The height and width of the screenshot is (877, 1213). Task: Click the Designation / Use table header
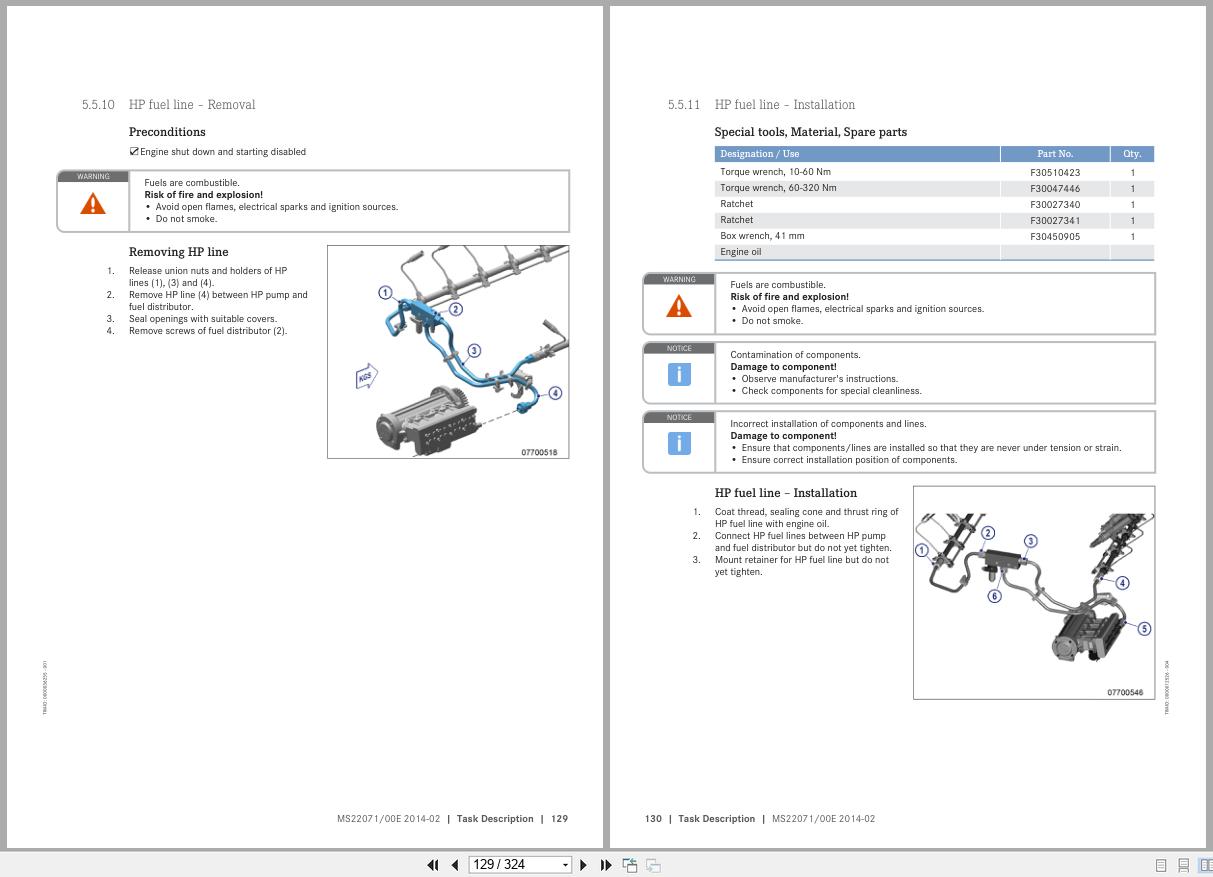[x=857, y=154]
